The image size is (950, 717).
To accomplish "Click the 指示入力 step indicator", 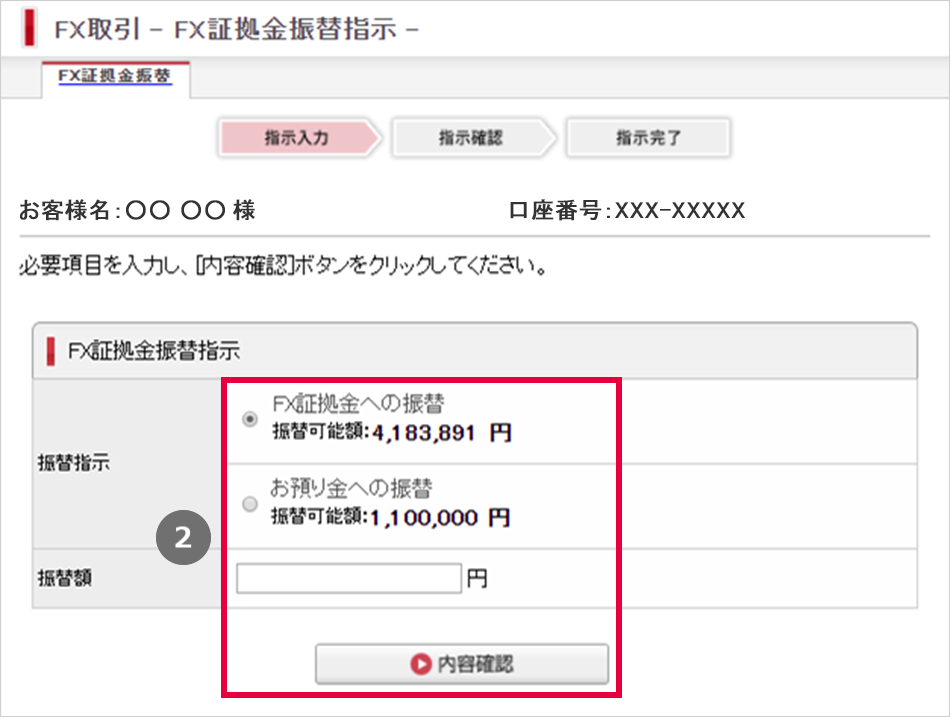I will point(297,138).
